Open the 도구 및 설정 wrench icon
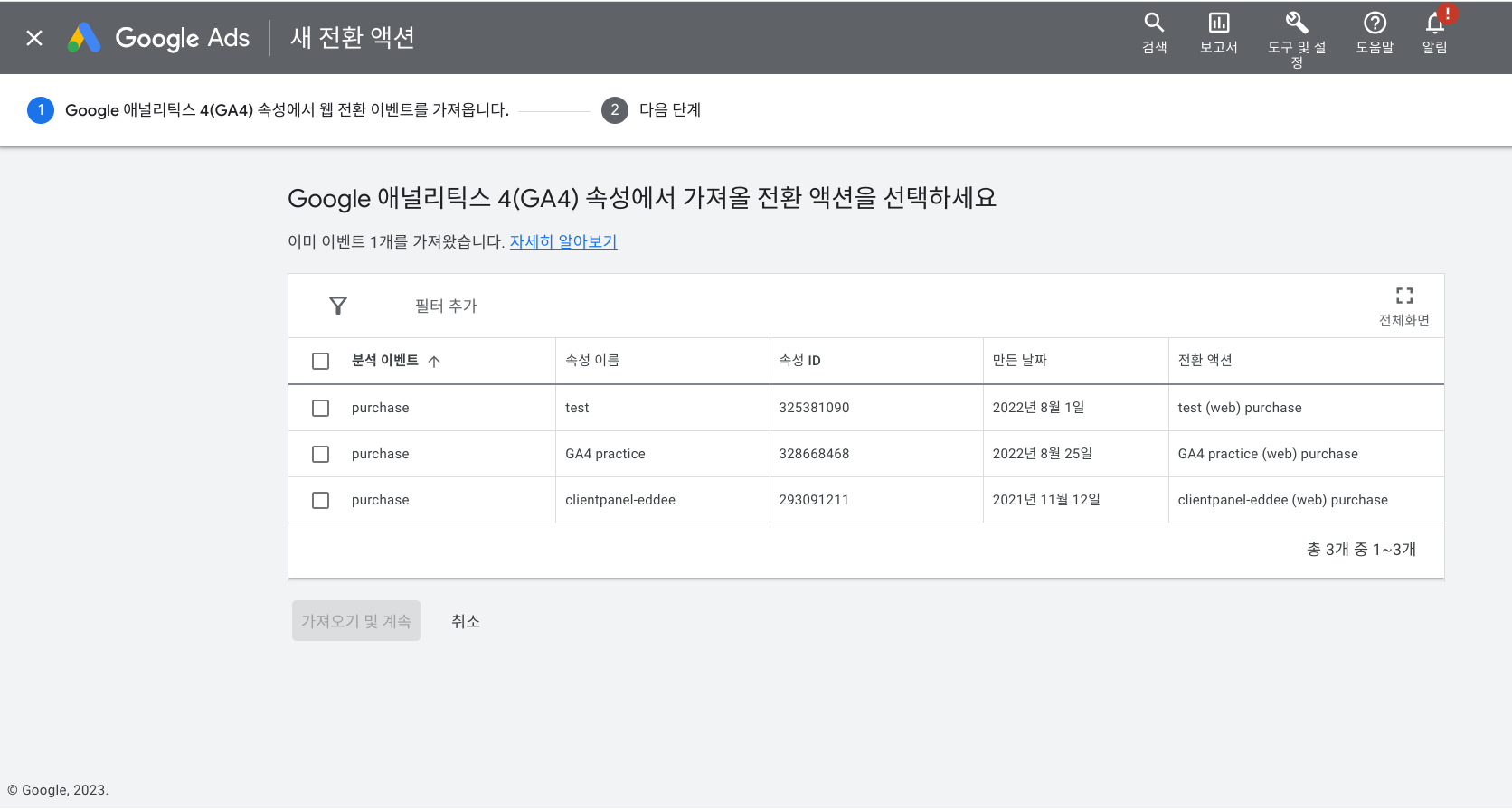 1297,40
